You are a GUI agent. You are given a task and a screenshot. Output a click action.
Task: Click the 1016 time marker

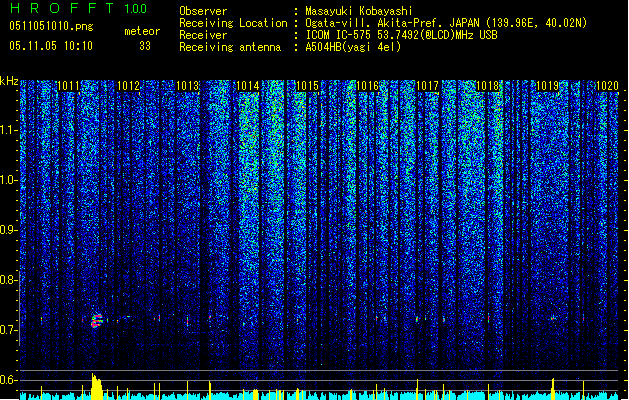click(367, 86)
